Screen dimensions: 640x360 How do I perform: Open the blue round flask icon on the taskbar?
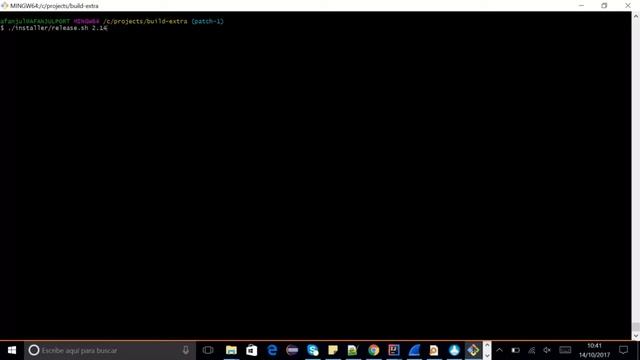454,350
